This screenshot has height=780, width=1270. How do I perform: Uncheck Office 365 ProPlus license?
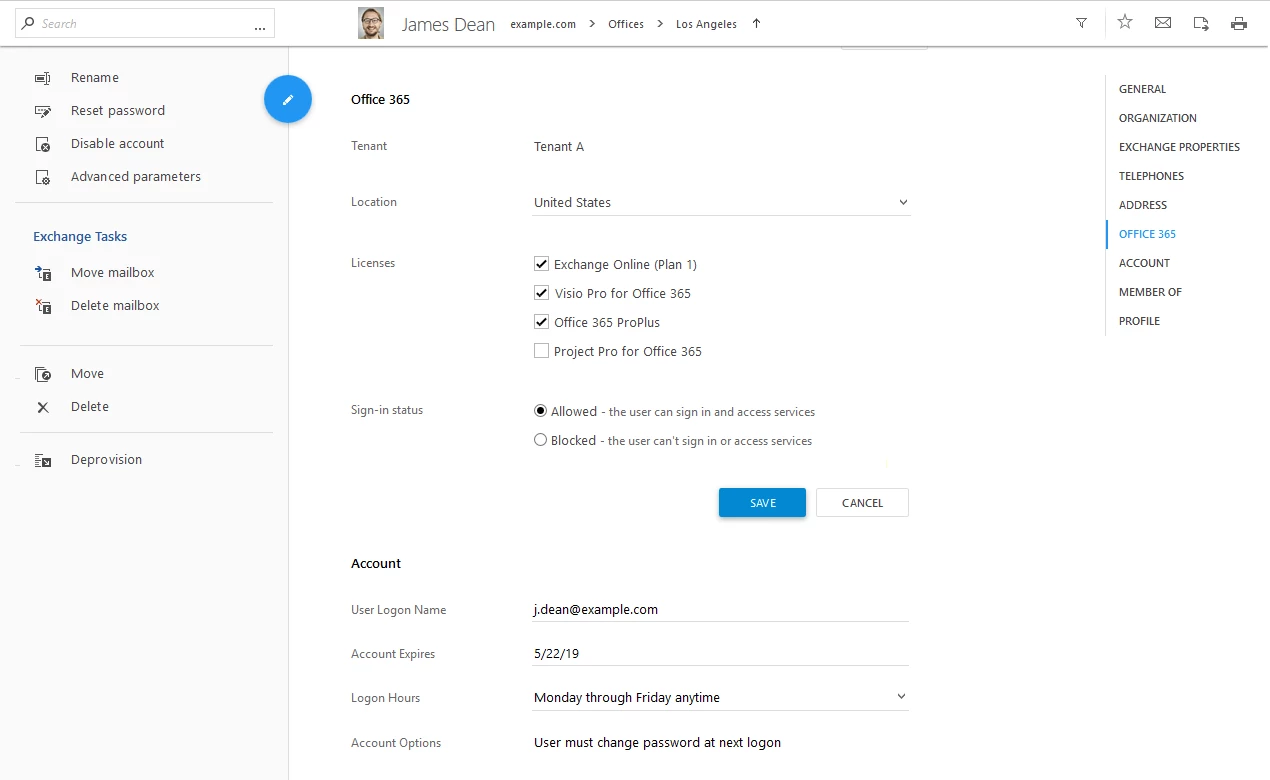(541, 322)
